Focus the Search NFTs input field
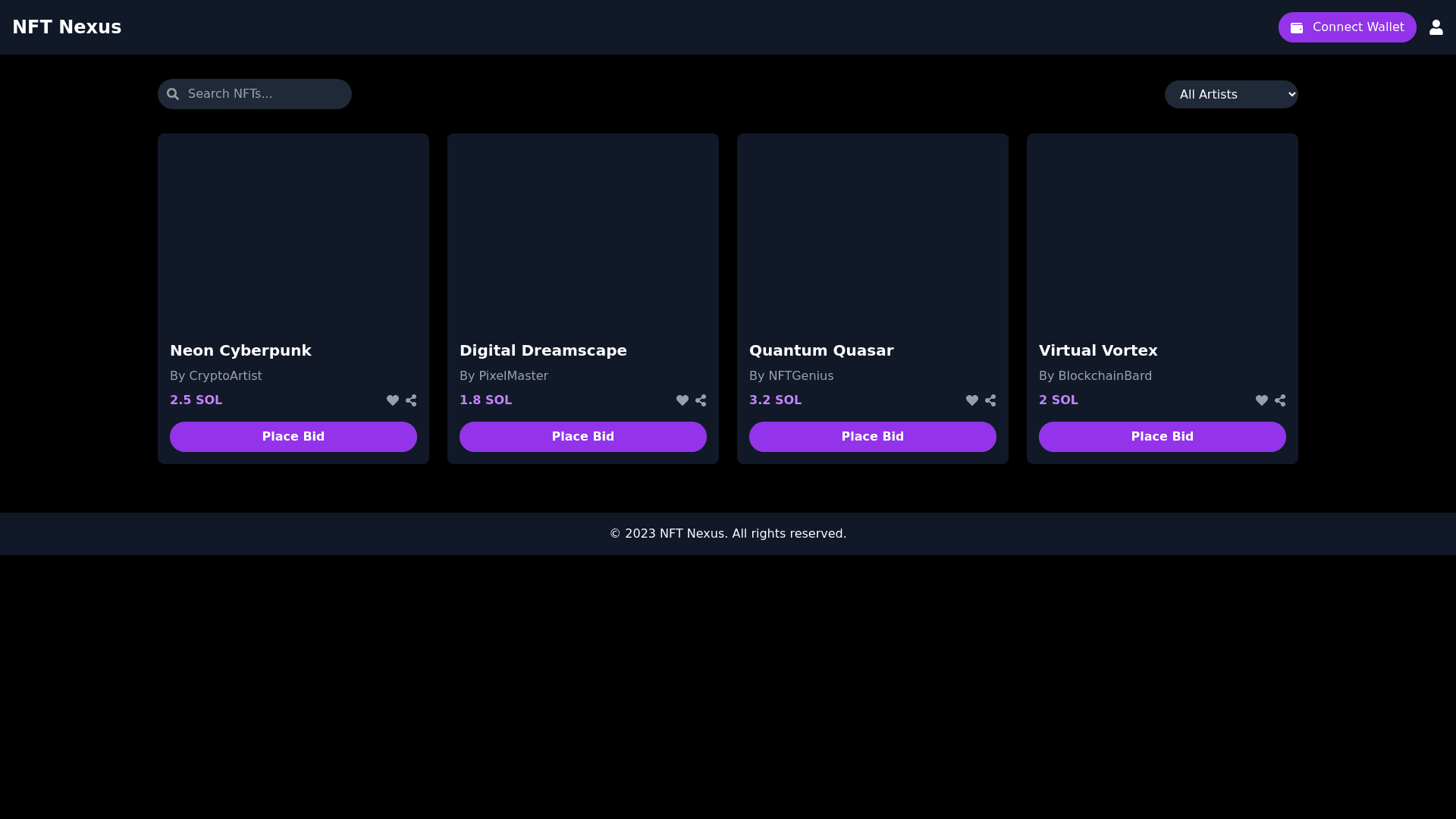This screenshot has height=819, width=1456. 265,94
